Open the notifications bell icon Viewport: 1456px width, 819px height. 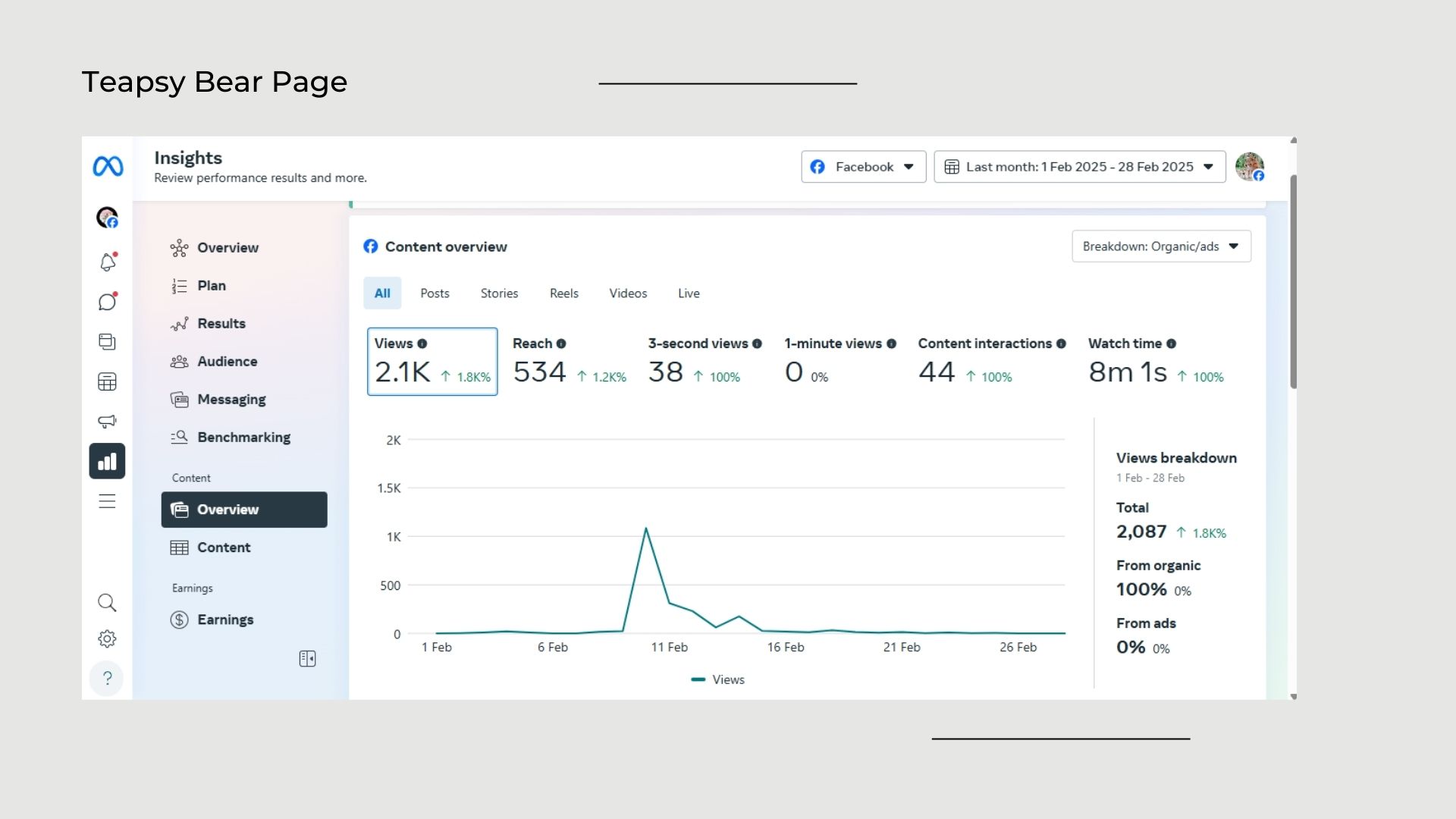tap(108, 262)
